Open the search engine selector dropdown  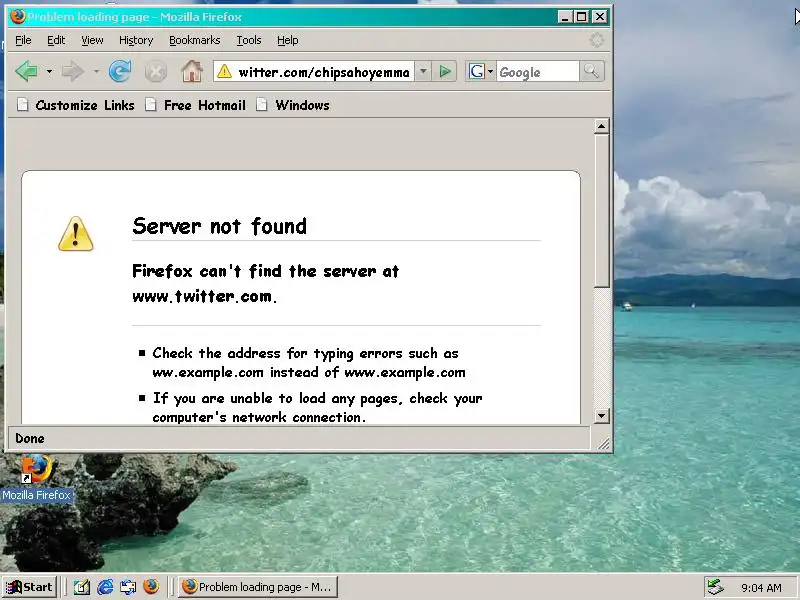481,71
